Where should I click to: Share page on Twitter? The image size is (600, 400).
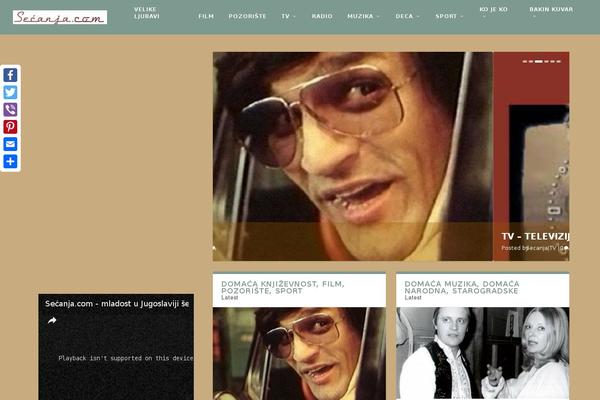[10, 92]
